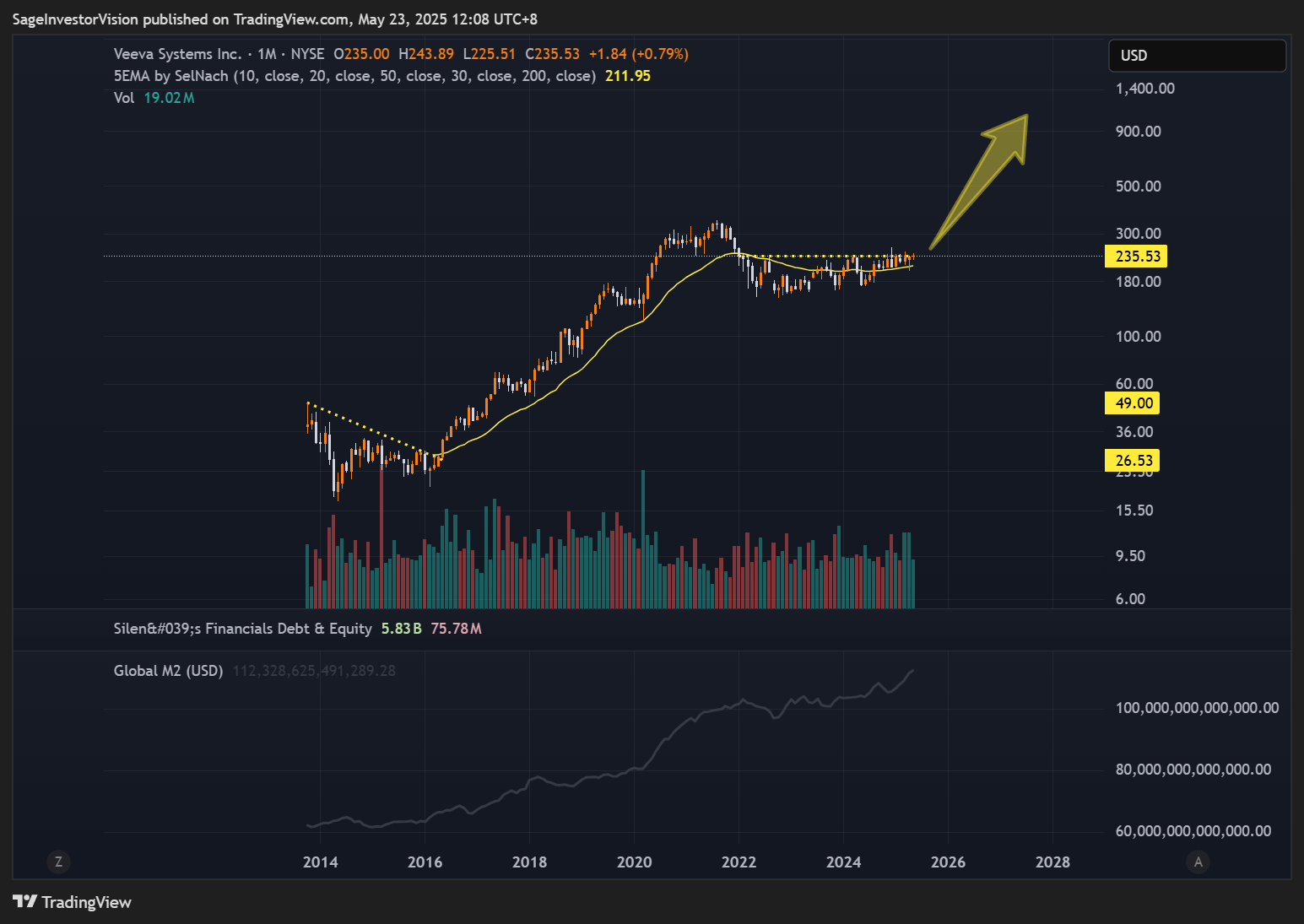The image size is (1304, 924).
Task: Click the 2028 label on time axis
Action: (1053, 862)
